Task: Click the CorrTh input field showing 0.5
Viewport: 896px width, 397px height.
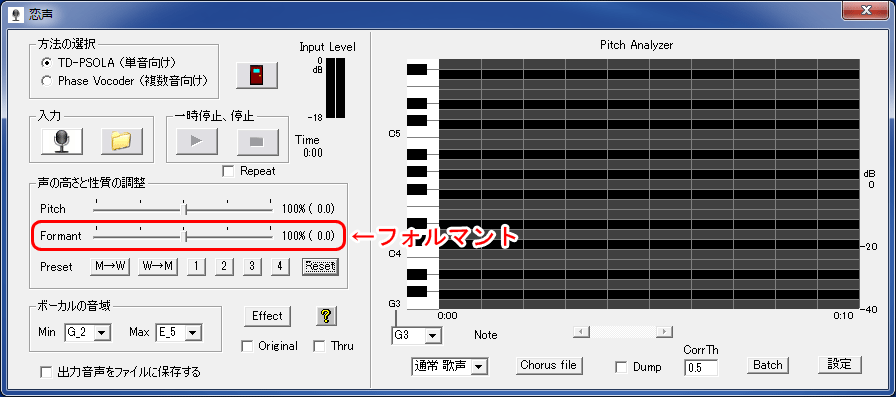Action: point(701,367)
